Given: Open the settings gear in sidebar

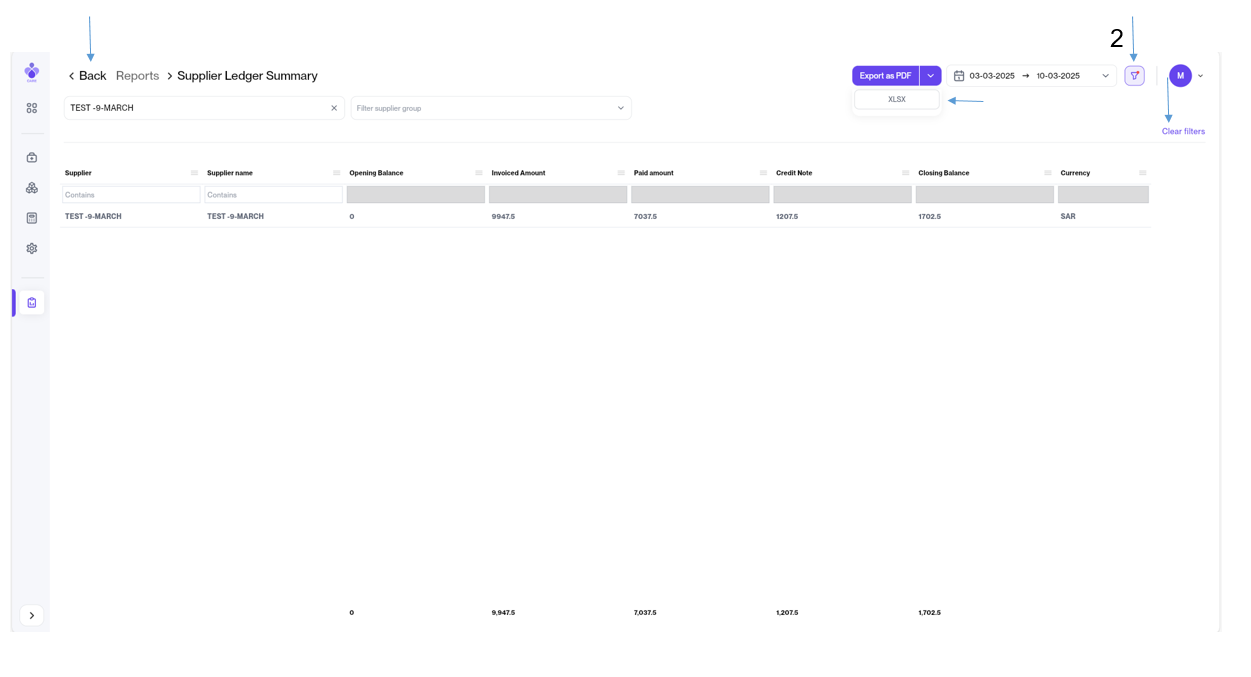Looking at the screenshot, I should 32,248.
